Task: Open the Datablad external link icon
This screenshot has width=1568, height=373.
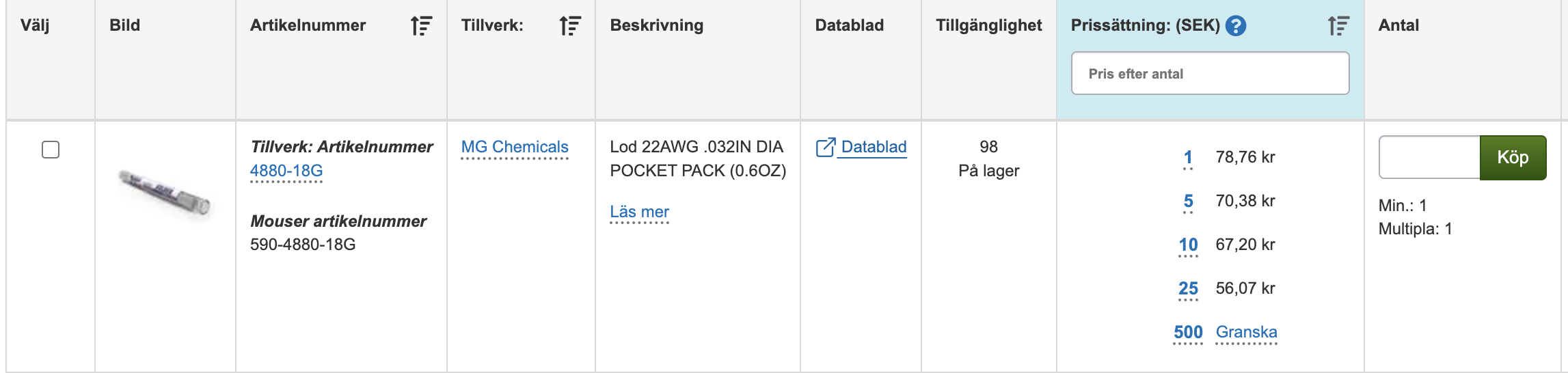Action: (x=825, y=148)
